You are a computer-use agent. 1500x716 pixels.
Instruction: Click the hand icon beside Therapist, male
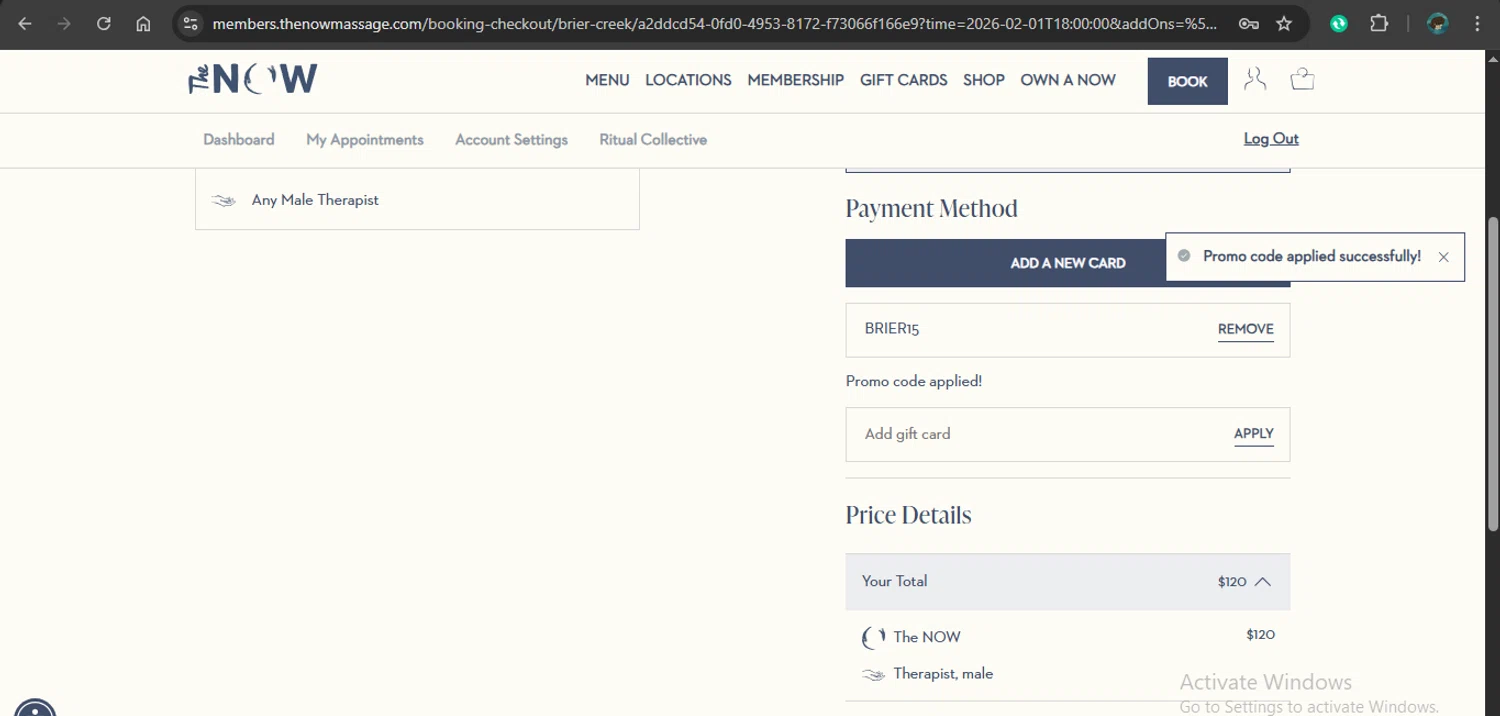(x=873, y=675)
